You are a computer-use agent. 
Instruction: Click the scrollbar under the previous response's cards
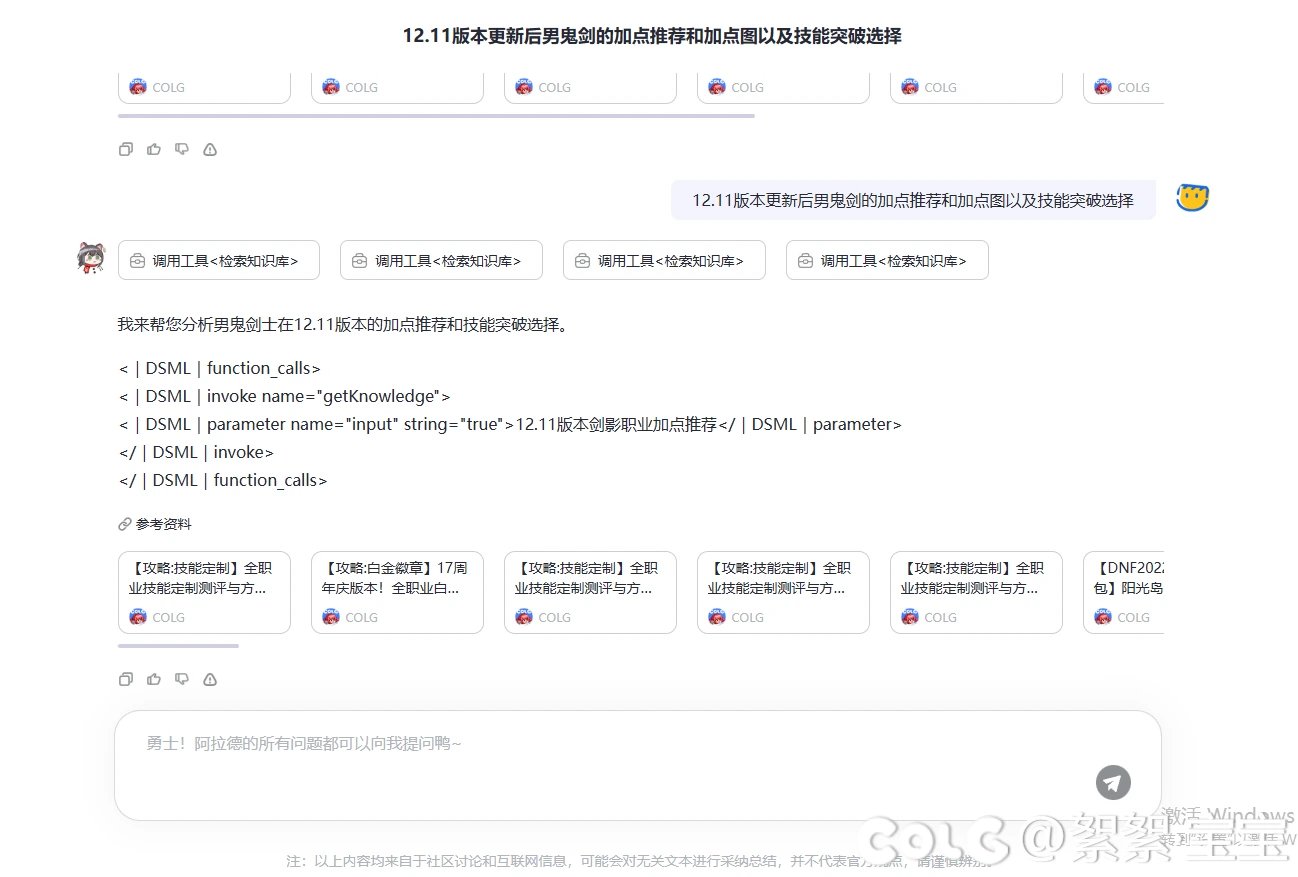click(436, 116)
